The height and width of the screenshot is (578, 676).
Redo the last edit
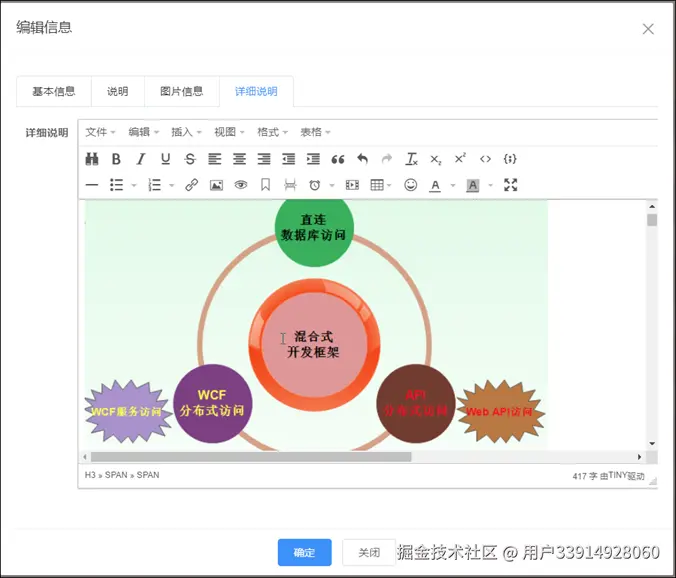pyautogui.click(x=387, y=159)
